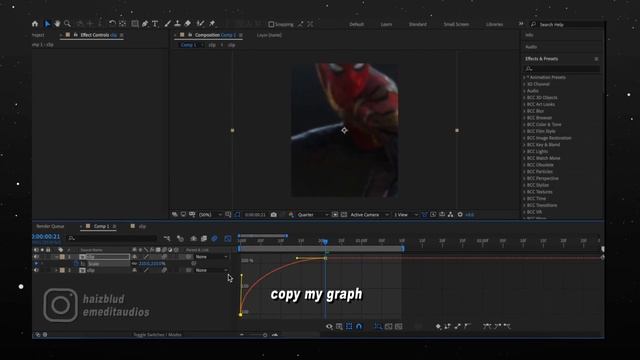Open Effects & Presets panel menu
The image size is (640, 360).
(596, 59)
